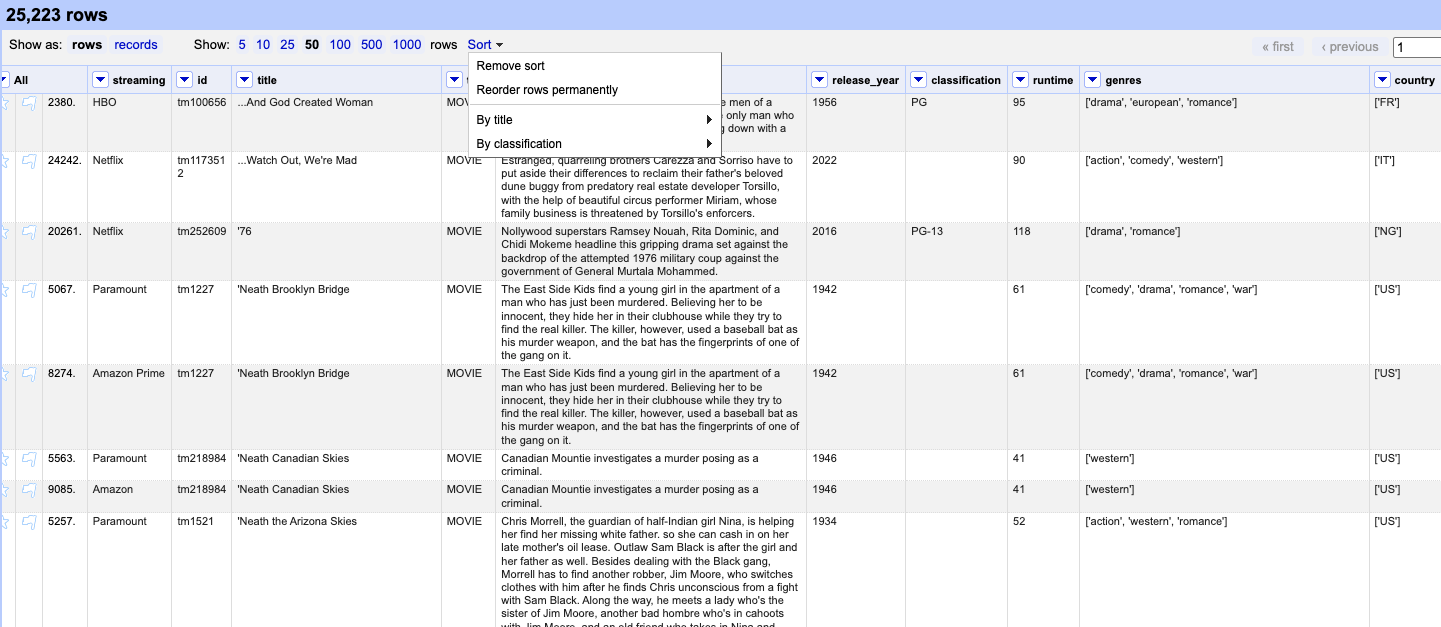
Task: Click title cell '...And God Created Woman'
Action: click(x=305, y=102)
